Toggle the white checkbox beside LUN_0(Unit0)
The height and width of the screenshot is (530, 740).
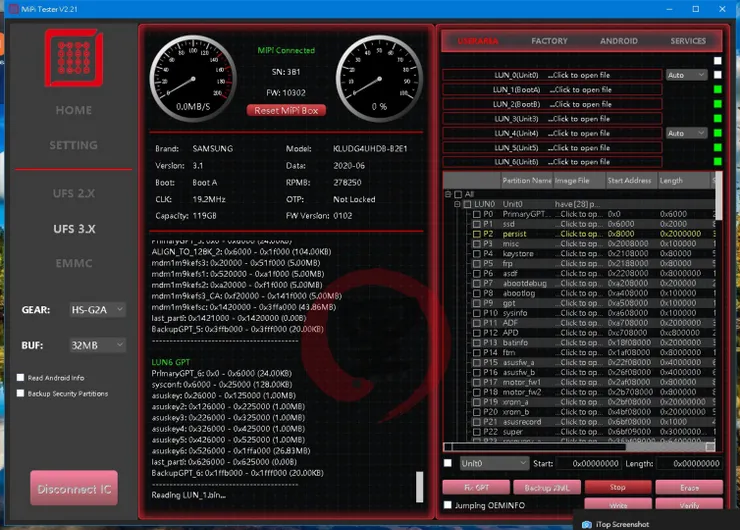coord(717,75)
